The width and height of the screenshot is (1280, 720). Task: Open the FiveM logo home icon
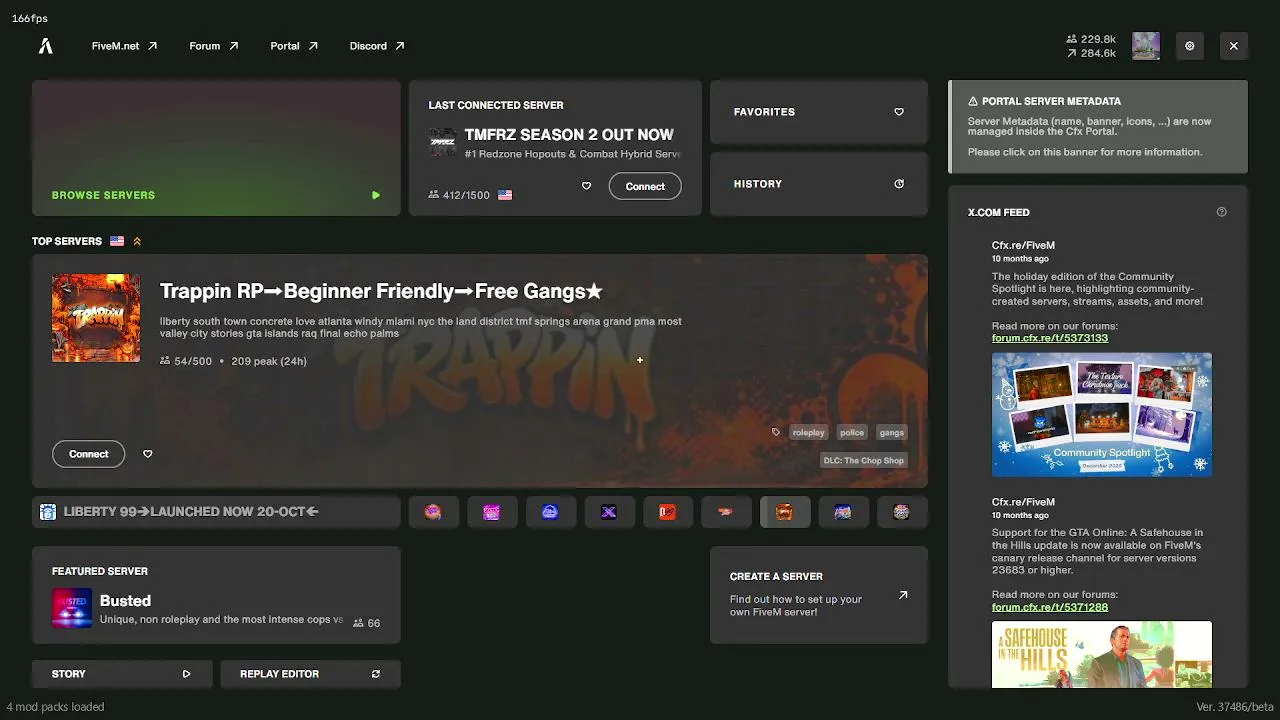45,46
